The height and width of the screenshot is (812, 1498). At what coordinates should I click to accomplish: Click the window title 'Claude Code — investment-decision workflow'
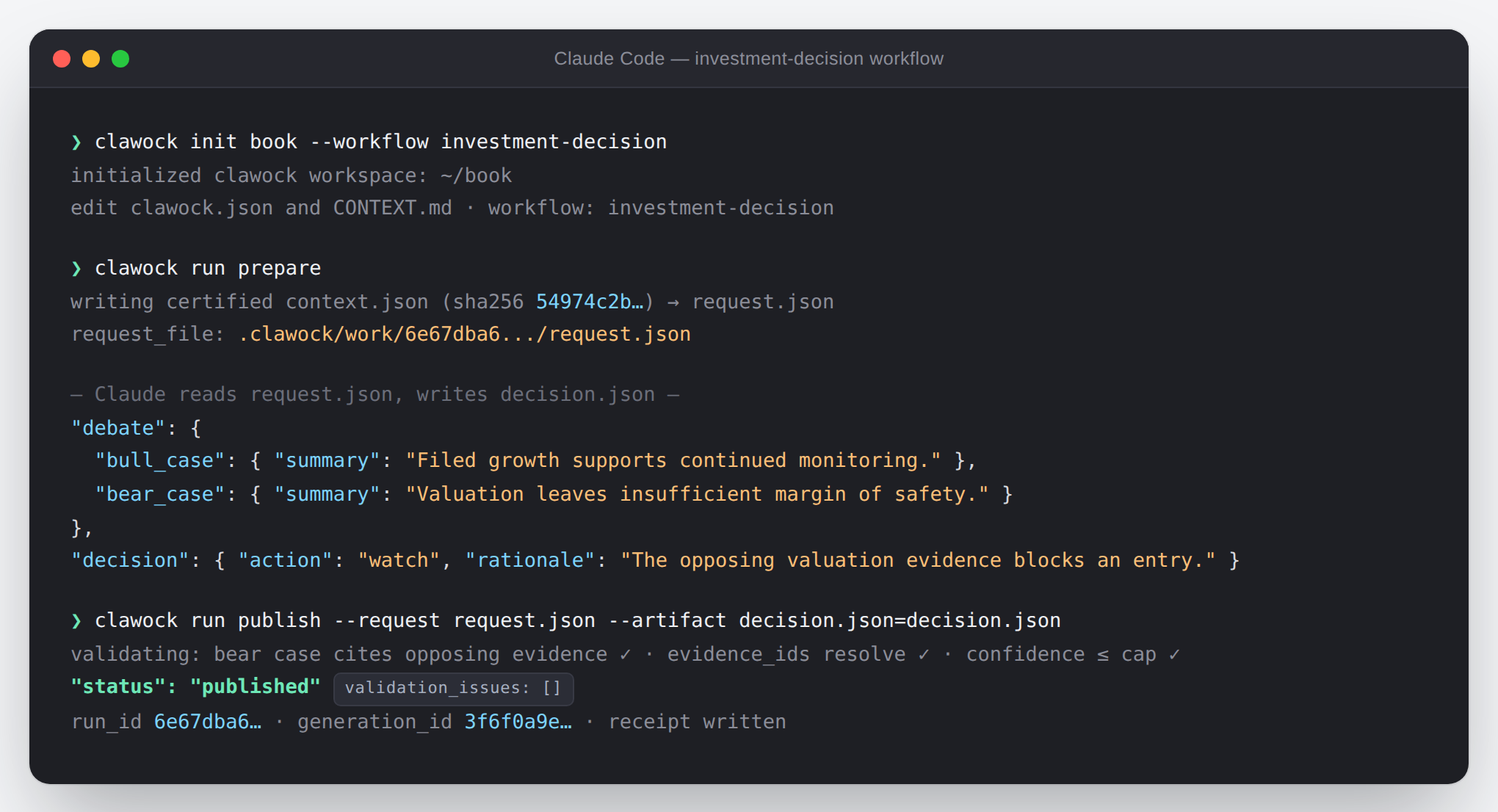(x=748, y=59)
